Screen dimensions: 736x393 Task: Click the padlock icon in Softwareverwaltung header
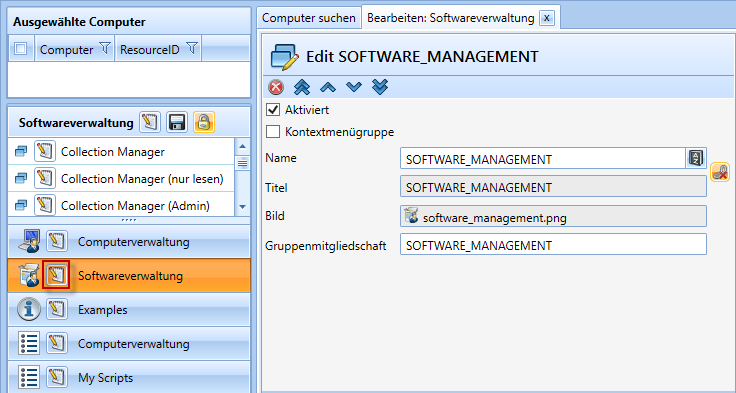coord(204,123)
